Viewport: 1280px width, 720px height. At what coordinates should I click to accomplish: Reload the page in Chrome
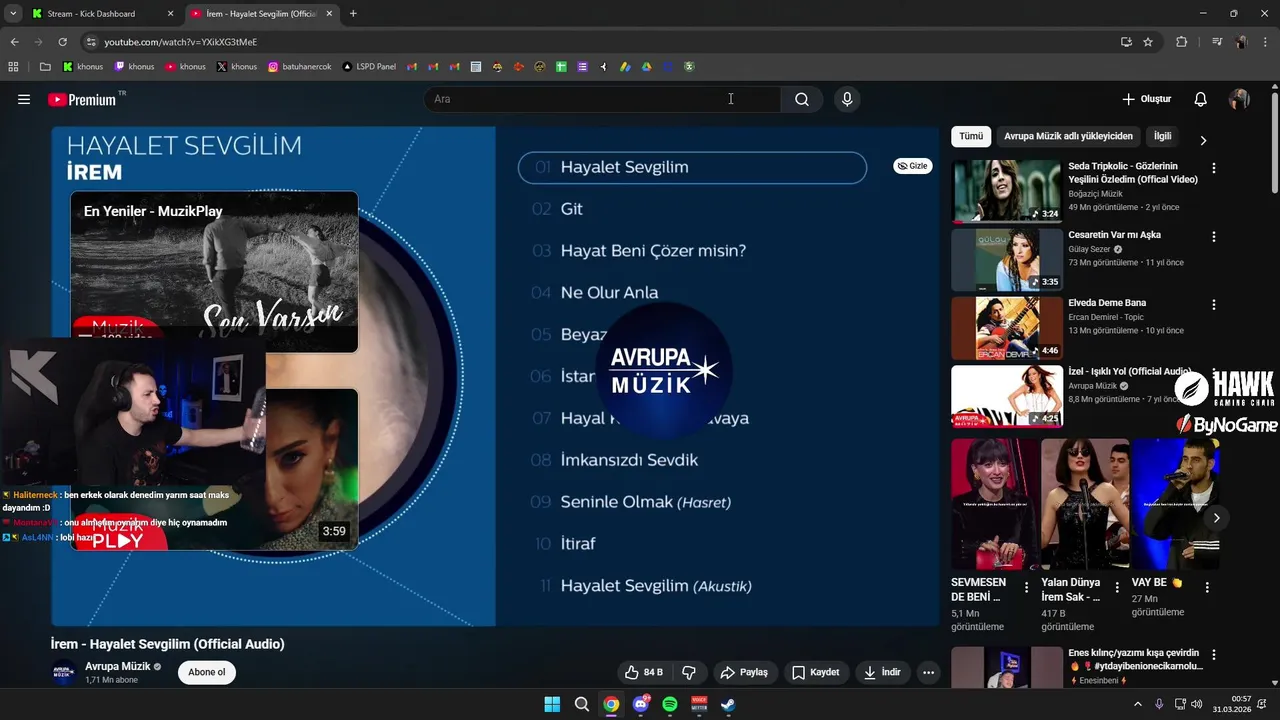point(63,42)
